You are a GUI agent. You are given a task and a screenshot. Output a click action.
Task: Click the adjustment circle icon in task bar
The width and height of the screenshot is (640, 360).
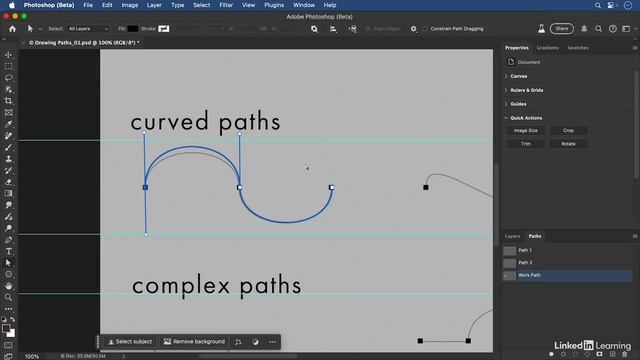[x=256, y=342]
